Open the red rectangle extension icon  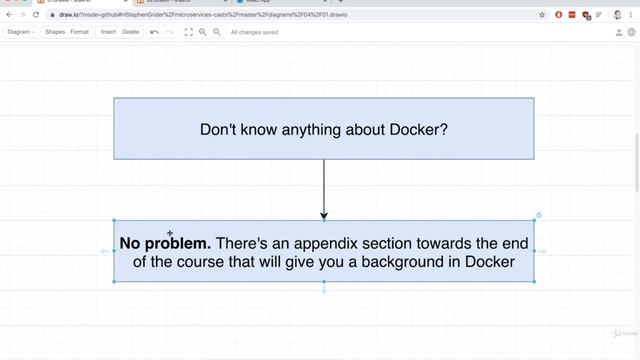coord(572,15)
